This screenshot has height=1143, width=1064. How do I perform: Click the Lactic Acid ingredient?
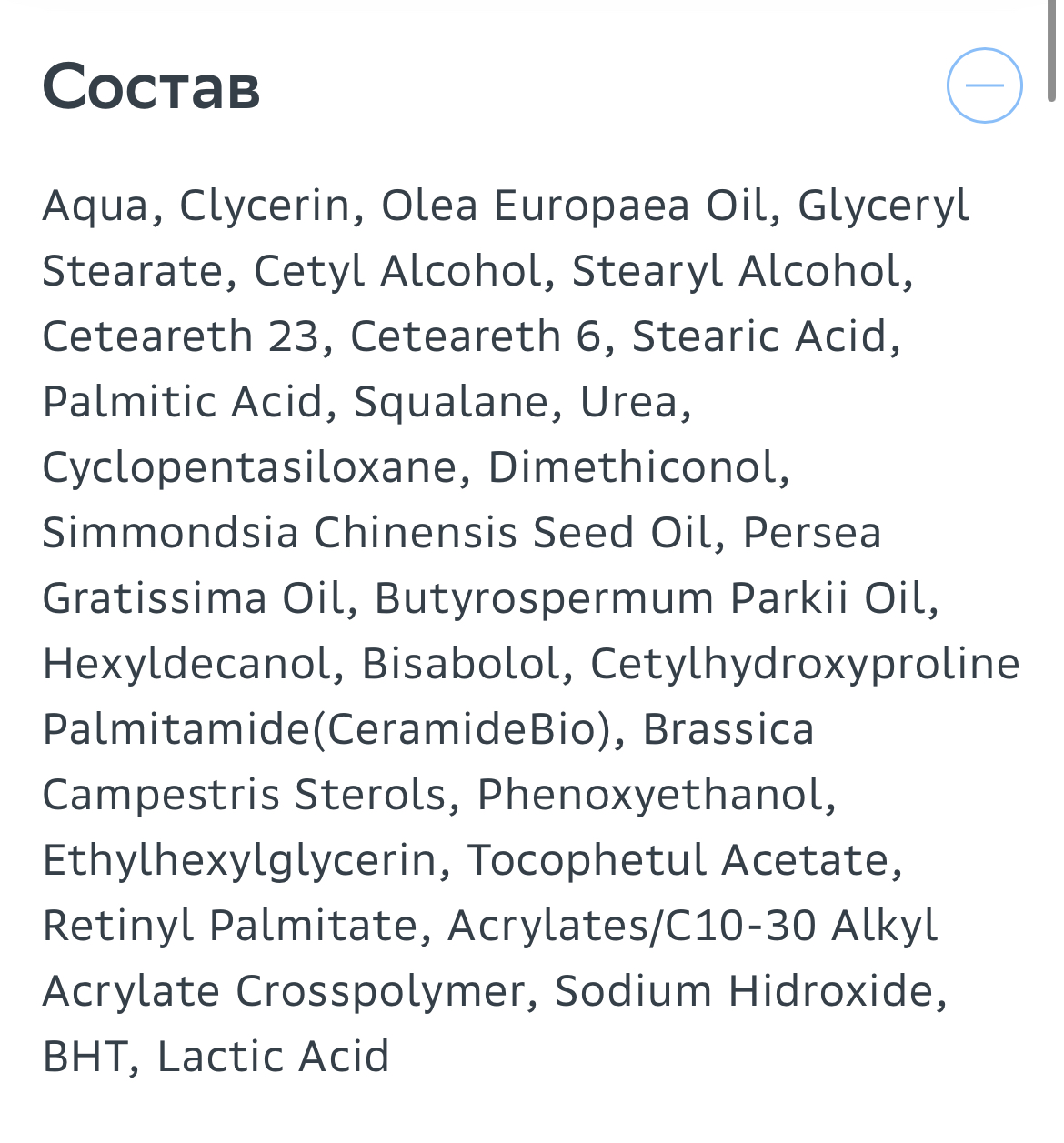[x=273, y=1057]
